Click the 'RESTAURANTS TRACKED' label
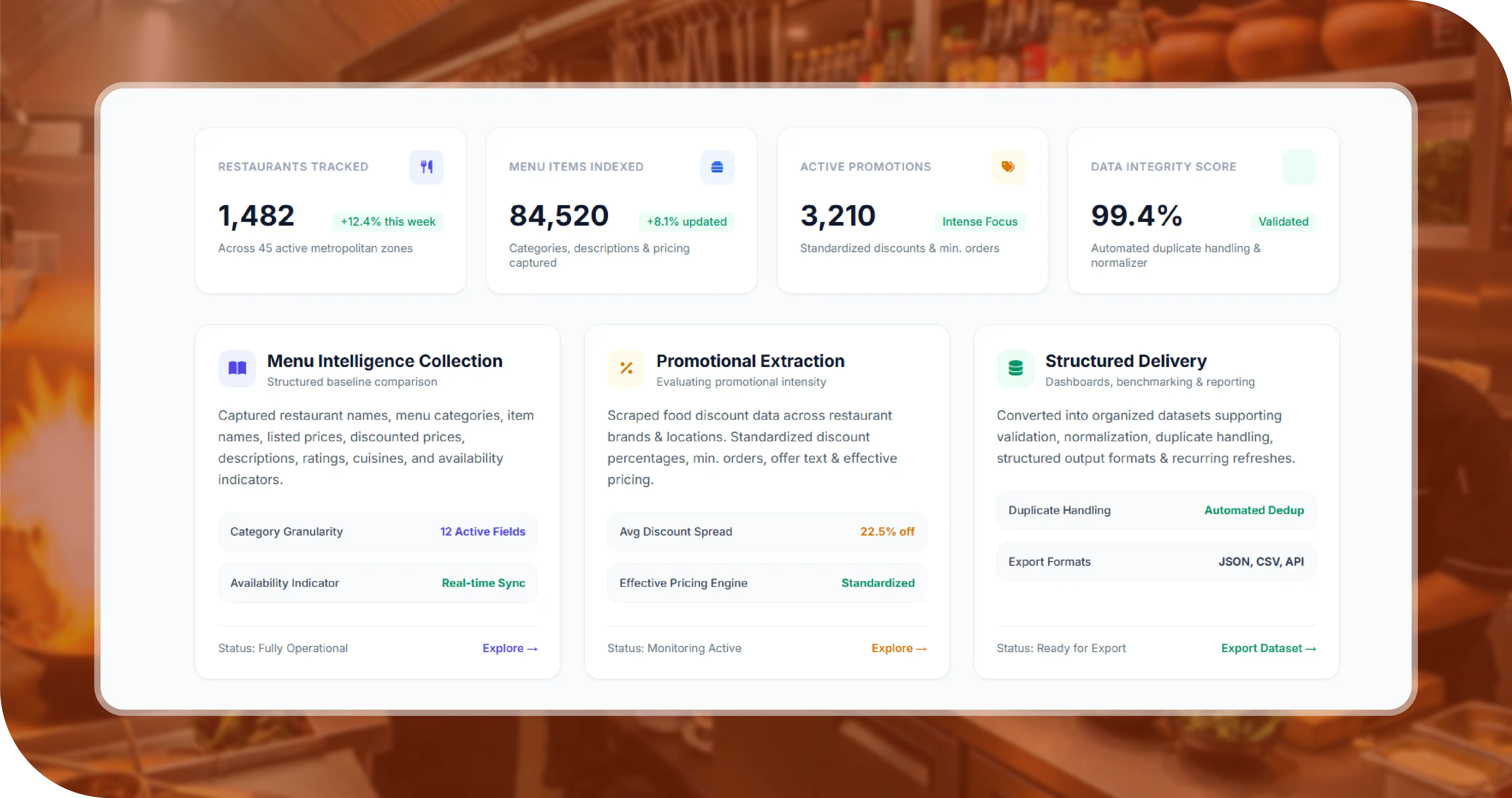 click(x=293, y=167)
